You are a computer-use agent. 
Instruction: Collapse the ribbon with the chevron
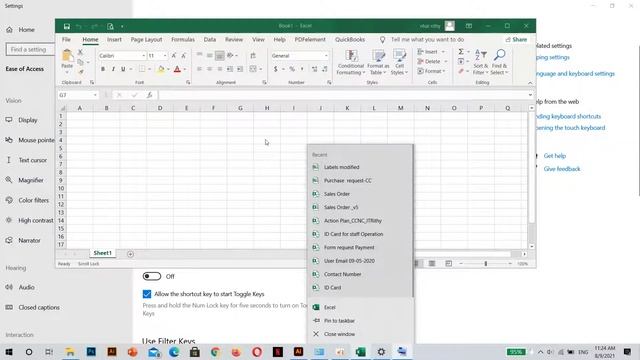click(530, 83)
